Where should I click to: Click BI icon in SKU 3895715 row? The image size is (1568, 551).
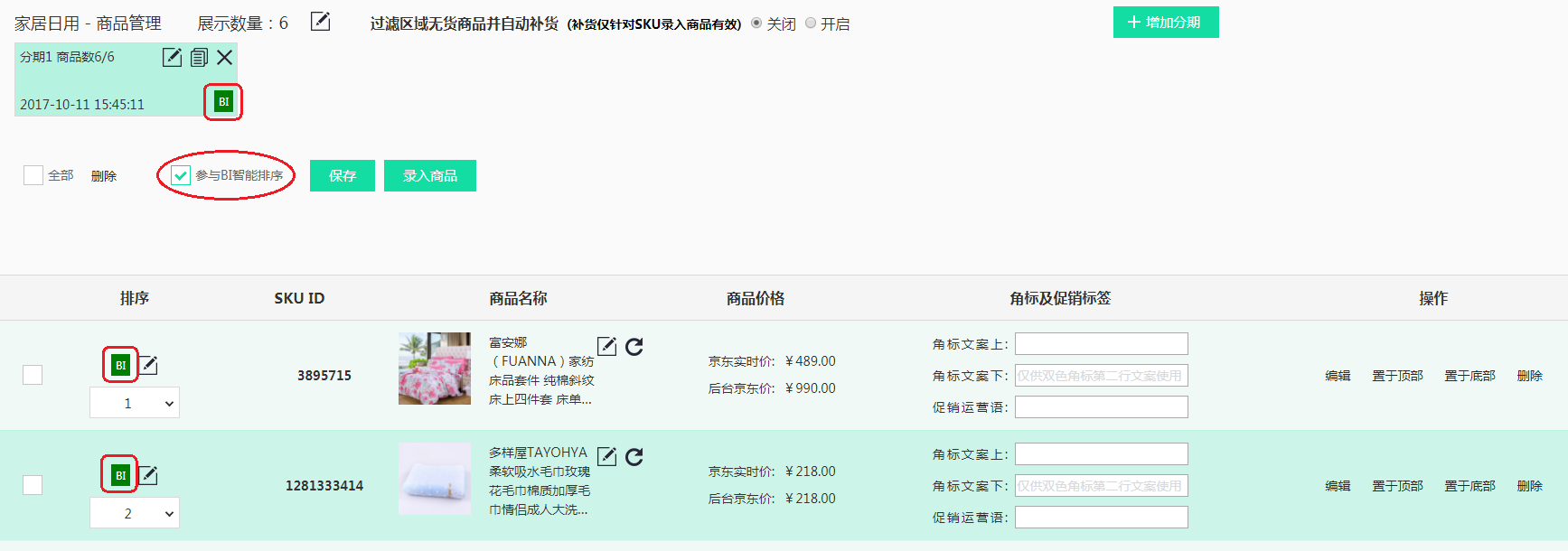120,365
